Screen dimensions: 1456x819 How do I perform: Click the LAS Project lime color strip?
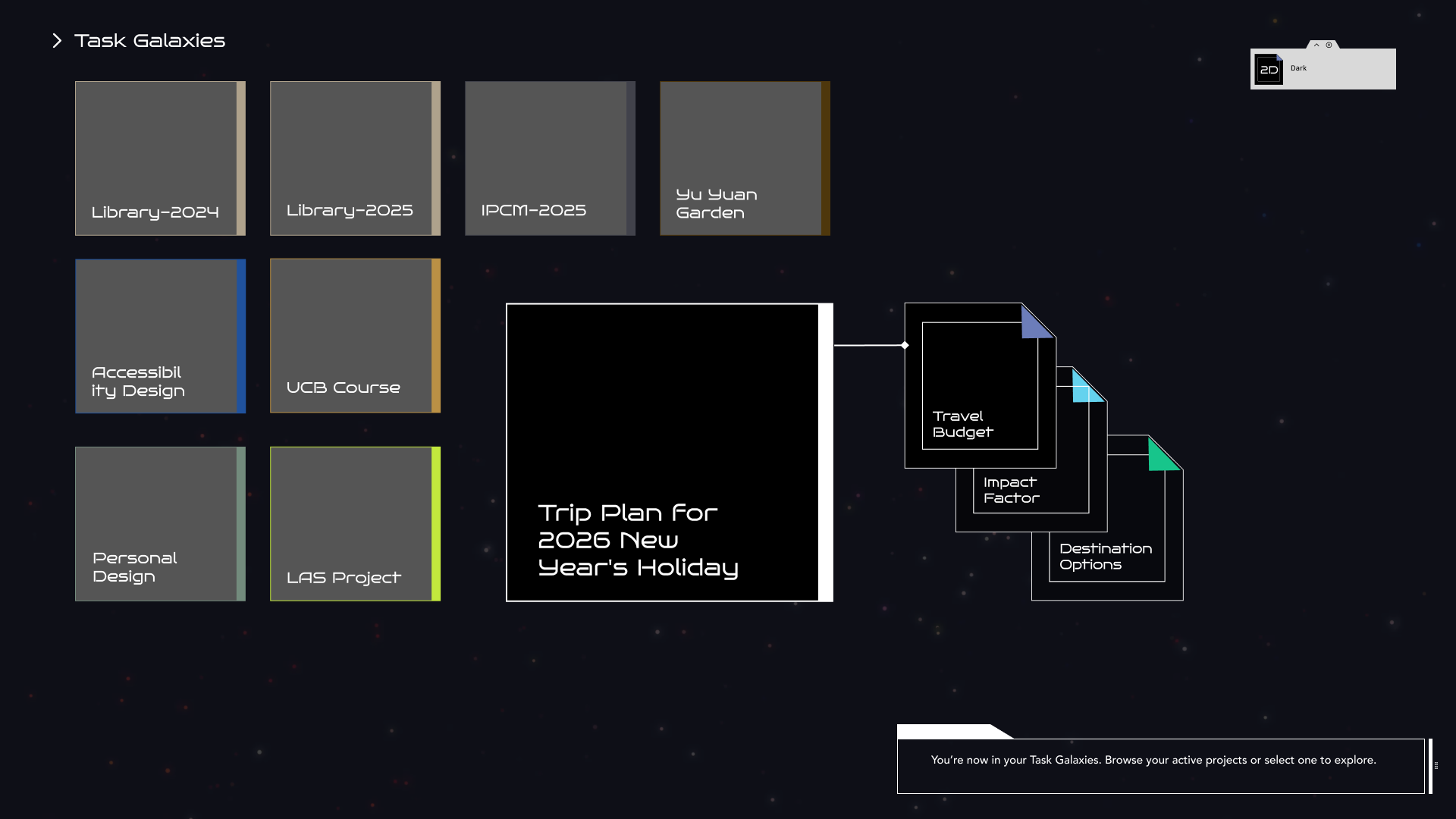click(436, 524)
